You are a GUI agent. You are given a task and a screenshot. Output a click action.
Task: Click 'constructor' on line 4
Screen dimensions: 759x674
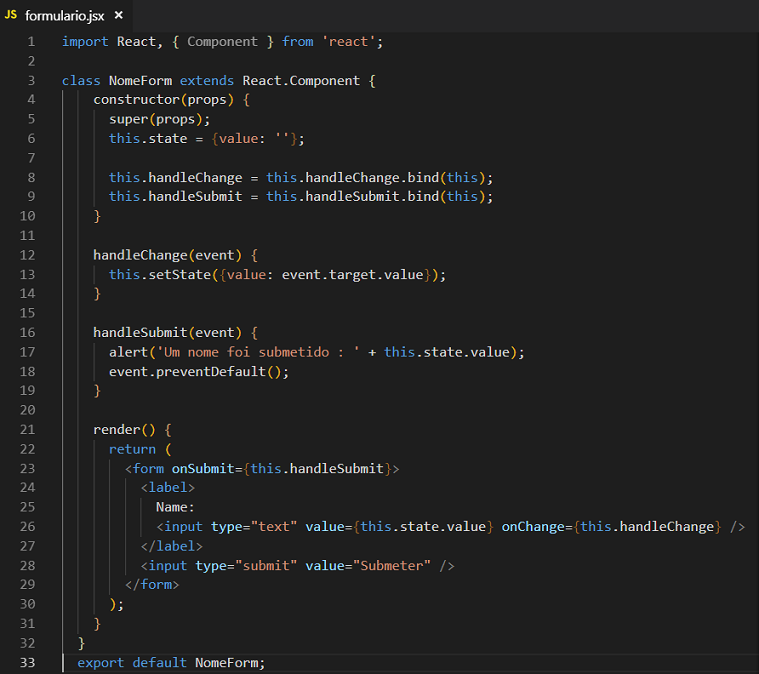pyautogui.click(x=136, y=100)
